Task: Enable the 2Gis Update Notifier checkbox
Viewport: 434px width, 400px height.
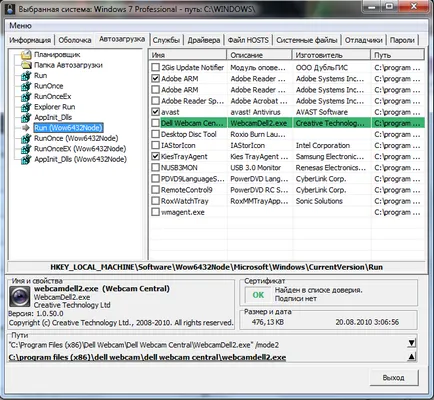Action: tap(155, 67)
